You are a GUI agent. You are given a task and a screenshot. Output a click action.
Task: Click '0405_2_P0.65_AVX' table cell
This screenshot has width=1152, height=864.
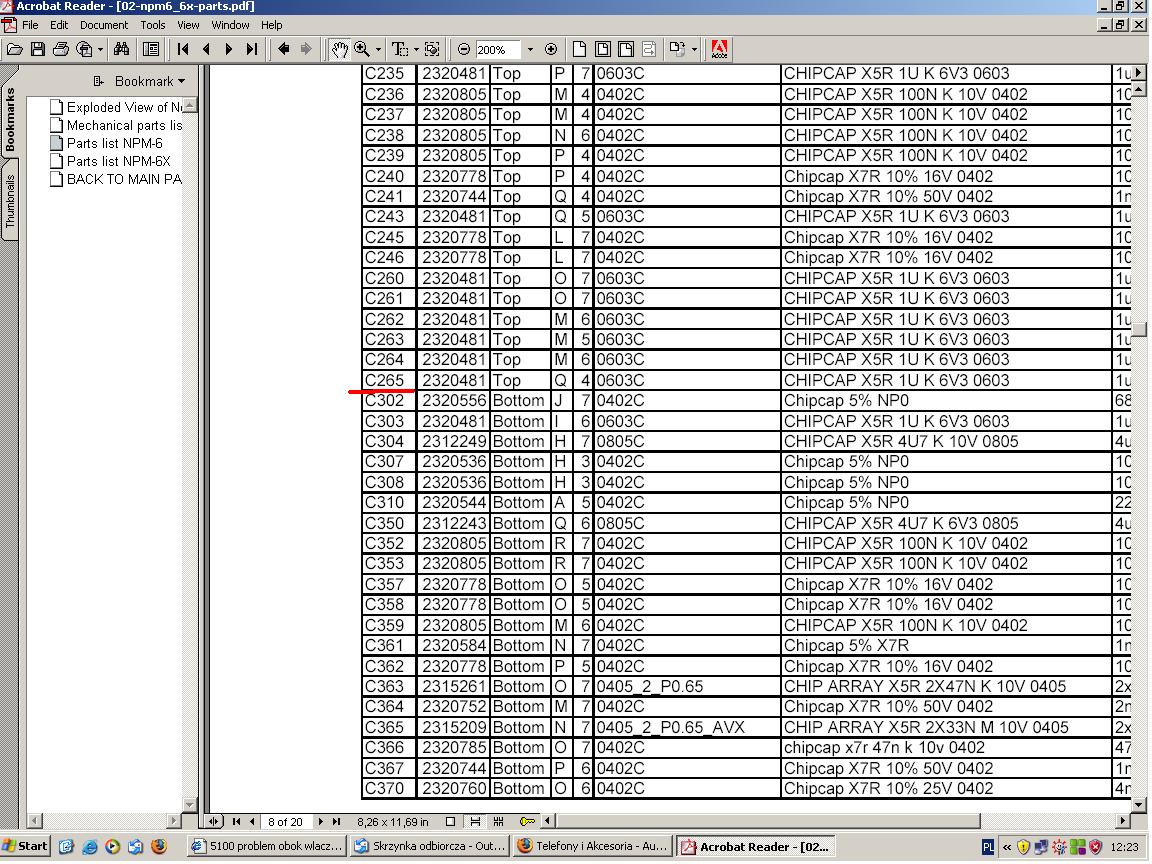pyautogui.click(x=687, y=727)
